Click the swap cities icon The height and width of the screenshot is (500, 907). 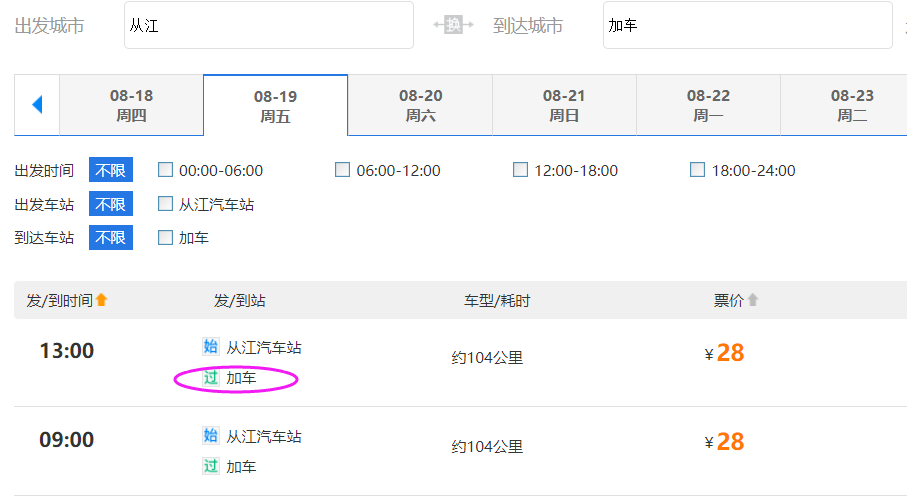tap(453, 25)
